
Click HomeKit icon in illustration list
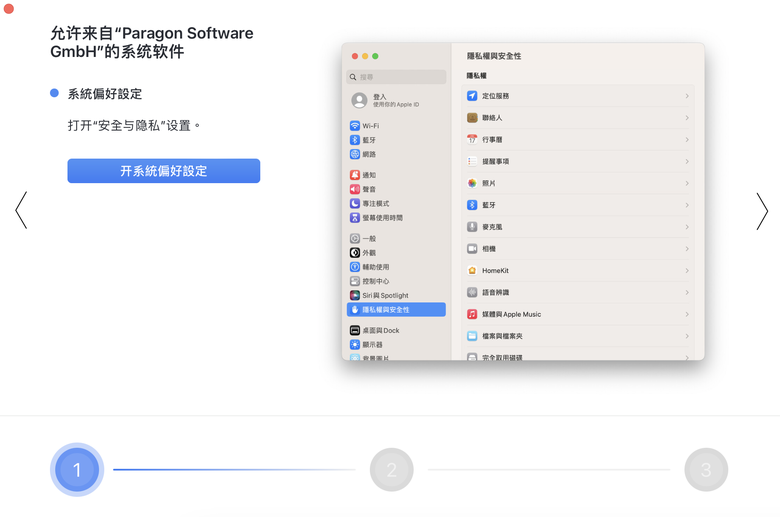pos(472,270)
